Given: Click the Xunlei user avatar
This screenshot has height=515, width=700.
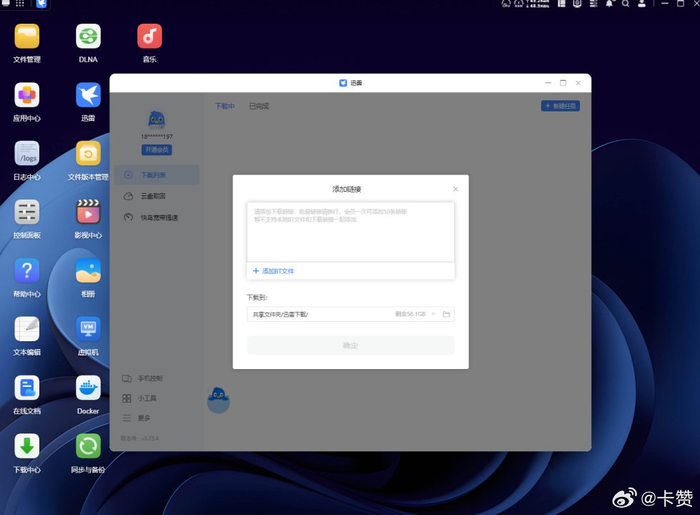Looking at the screenshot, I should [x=156, y=120].
